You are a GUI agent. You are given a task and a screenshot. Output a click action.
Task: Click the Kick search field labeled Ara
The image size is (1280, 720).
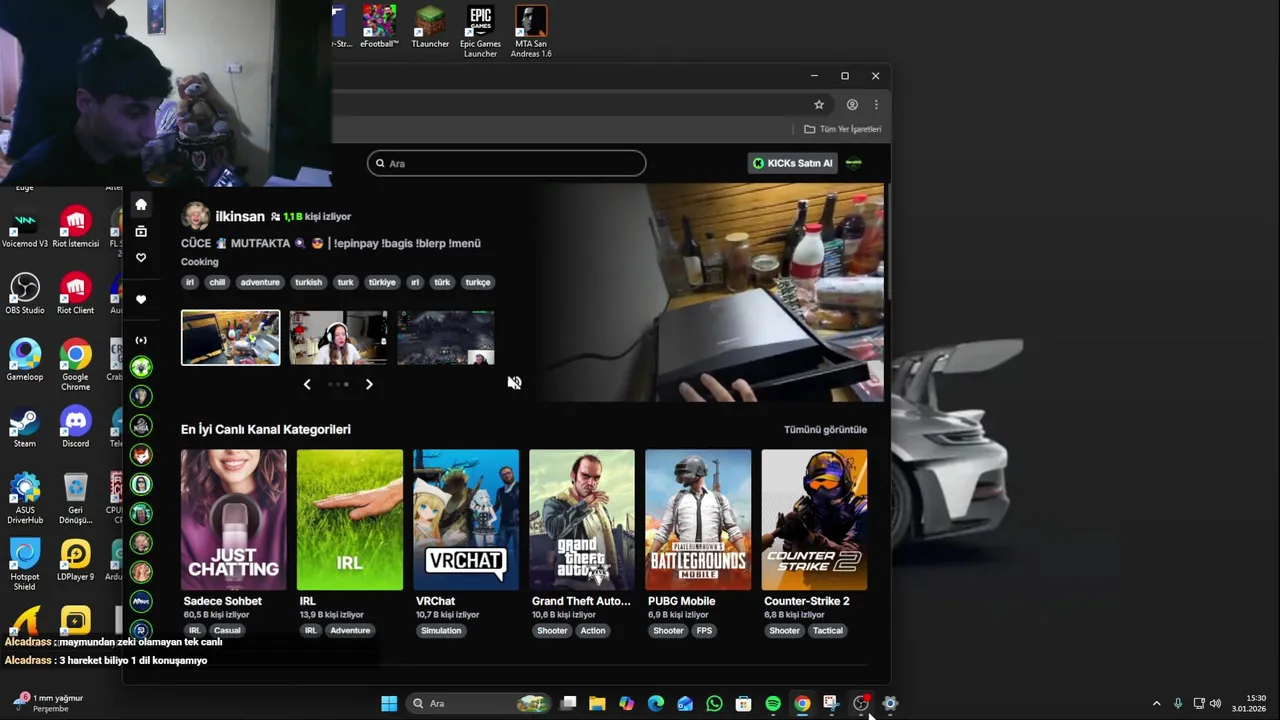click(x=506, y=163)
